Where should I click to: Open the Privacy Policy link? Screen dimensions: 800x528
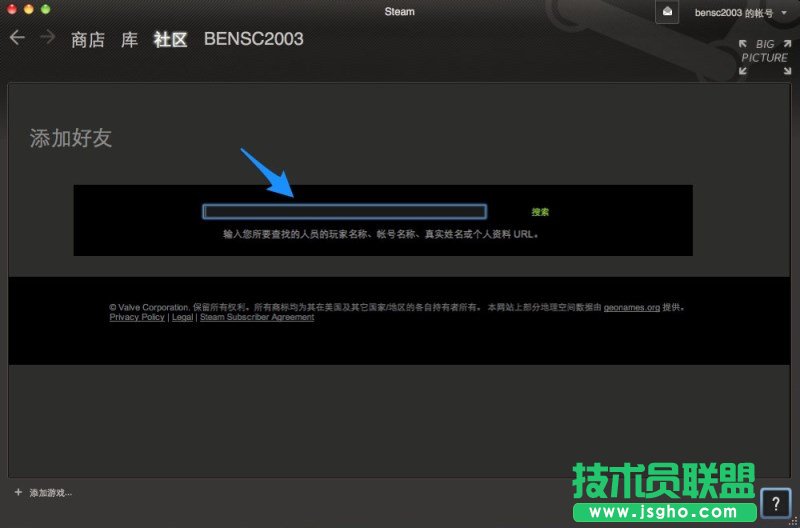[x=137, y=317]
